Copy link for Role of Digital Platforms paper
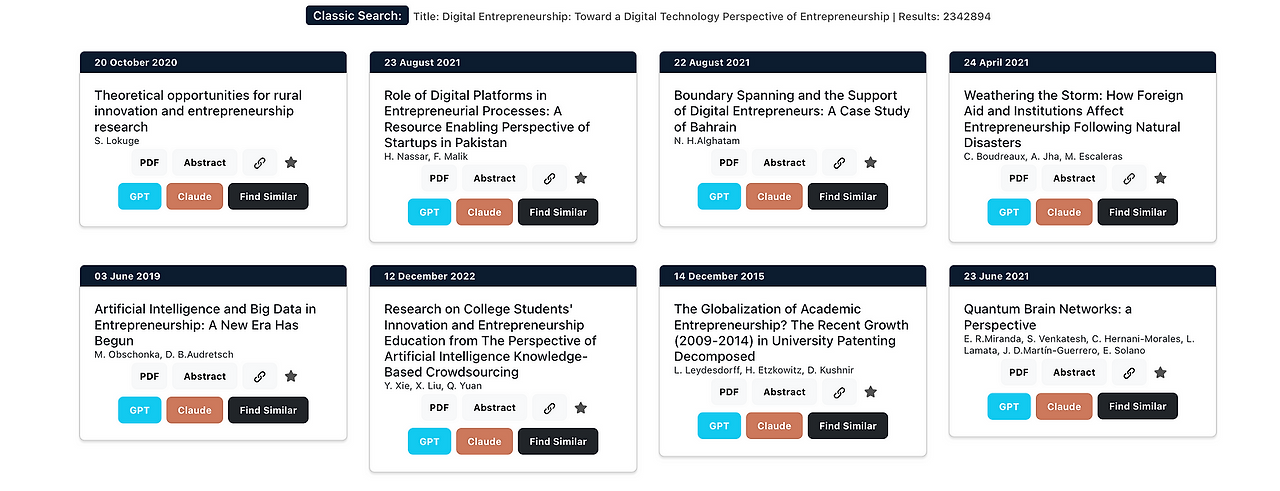The image size is (1280, 491). (x=550, y=179)
